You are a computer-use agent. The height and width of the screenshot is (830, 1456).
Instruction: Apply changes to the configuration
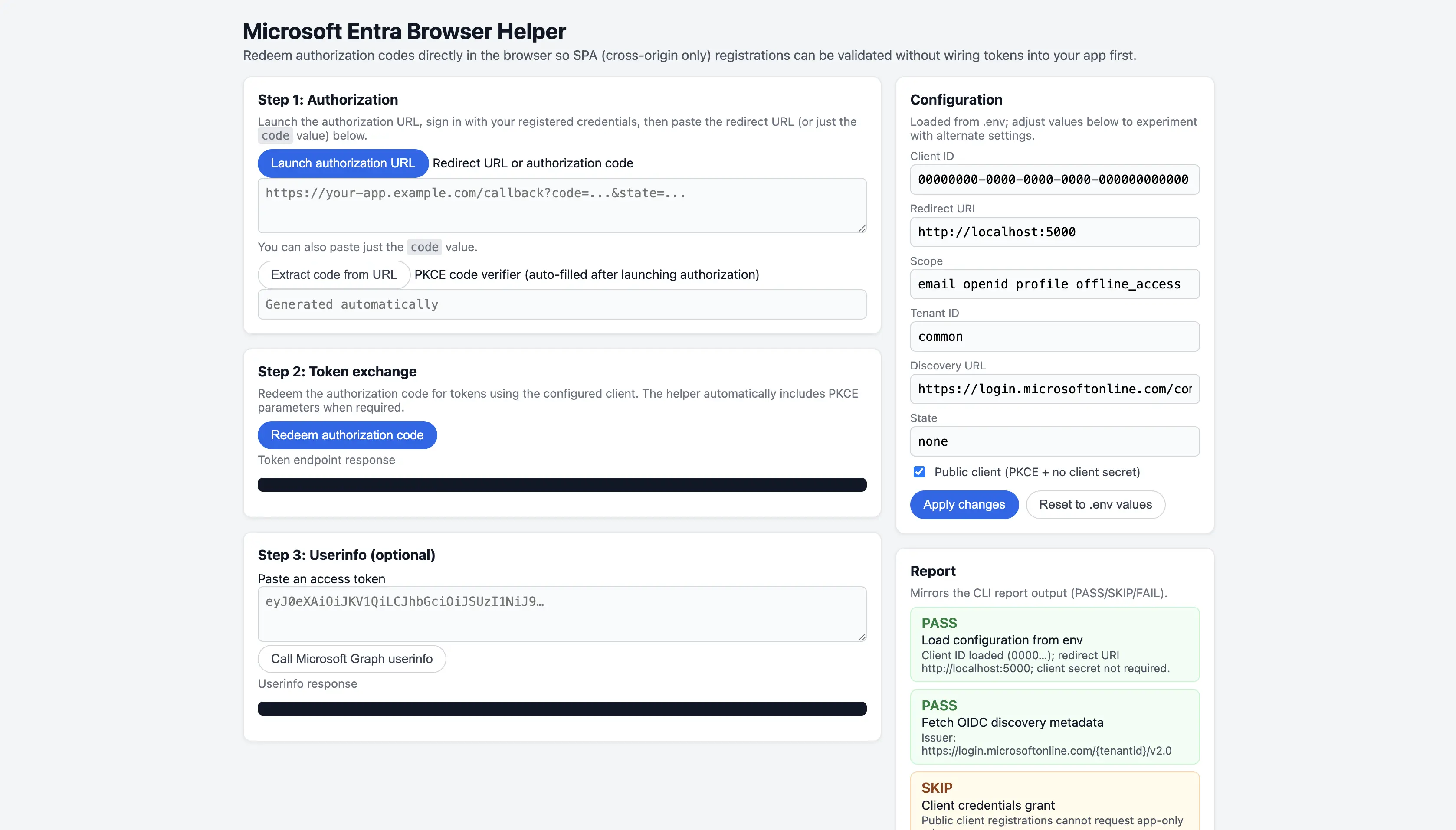tap(964, 504)
